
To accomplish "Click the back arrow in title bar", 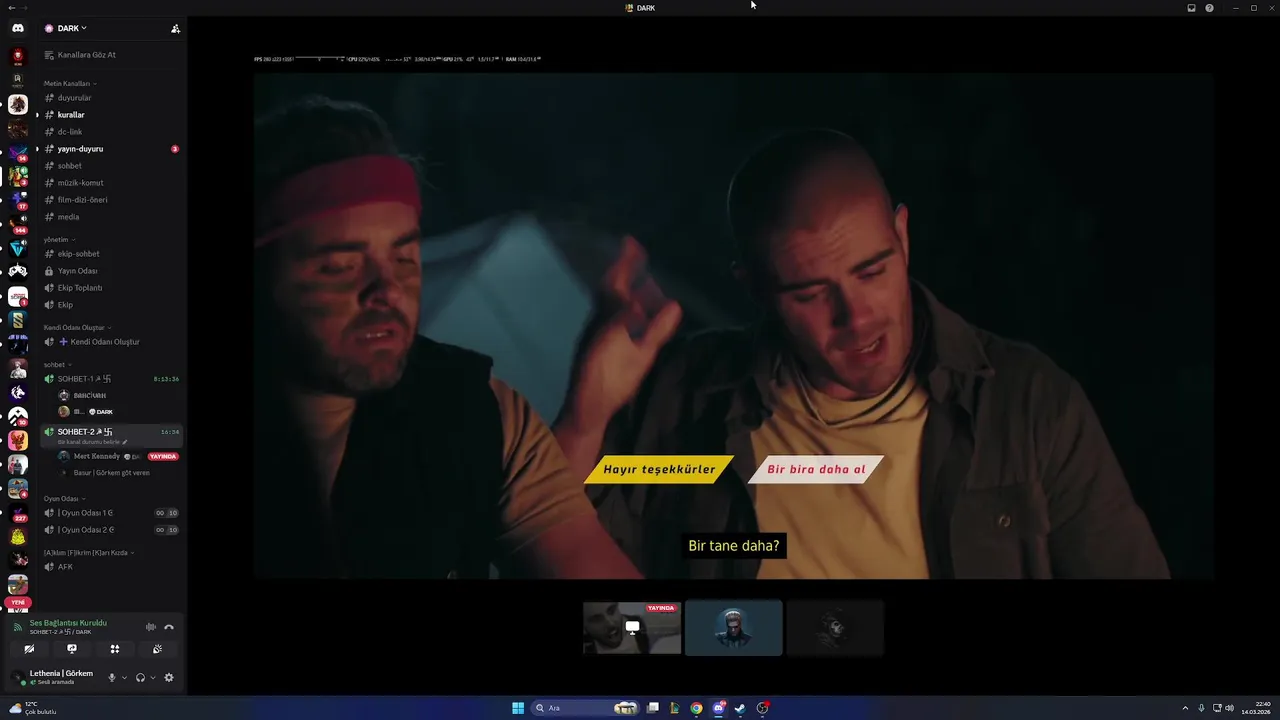I will coord(10,8).
